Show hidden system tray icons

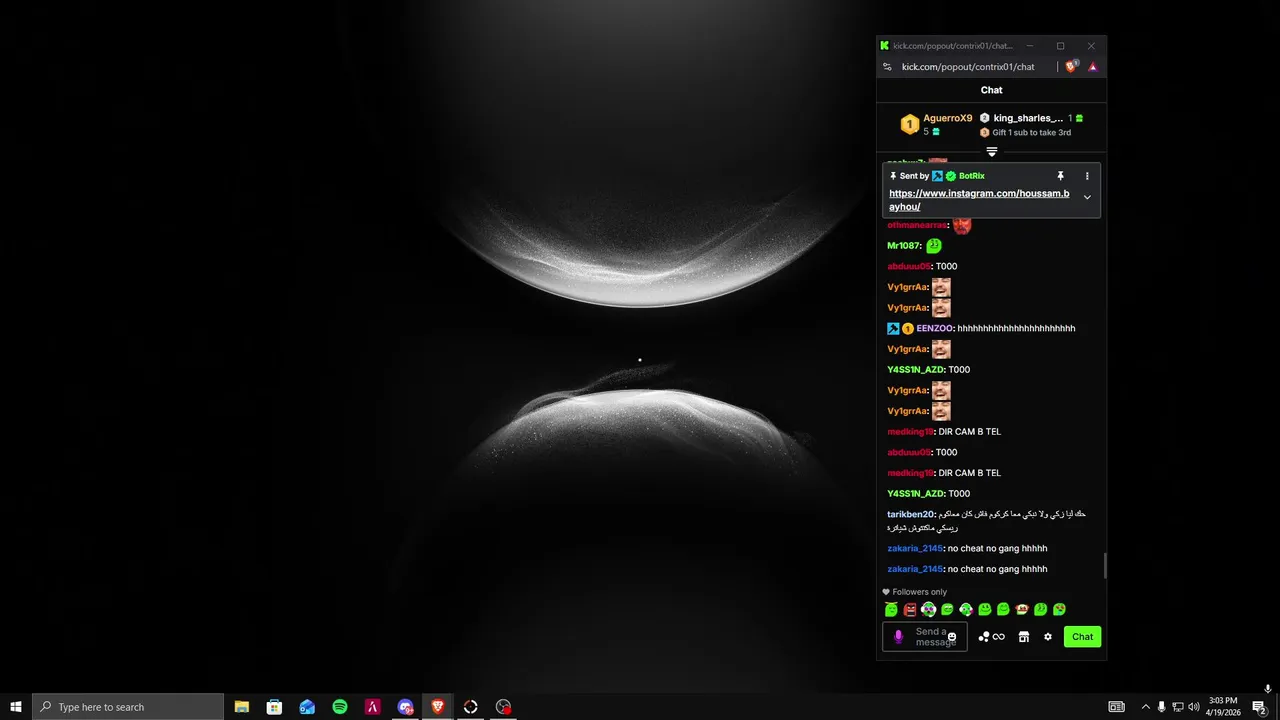pyautogui.click(x=1145, y=707)
